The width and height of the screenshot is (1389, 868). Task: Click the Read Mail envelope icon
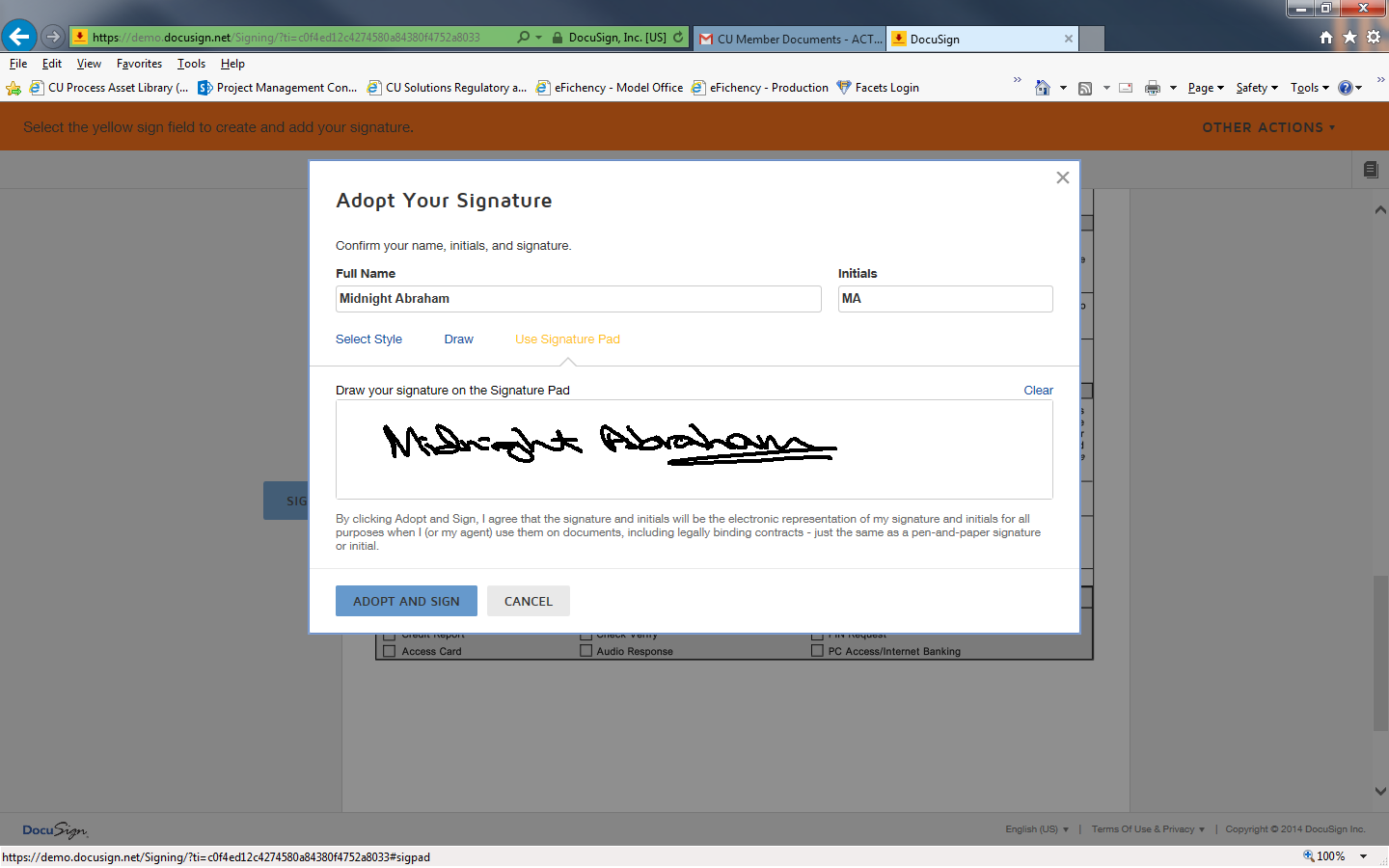tap(1126, 88)
